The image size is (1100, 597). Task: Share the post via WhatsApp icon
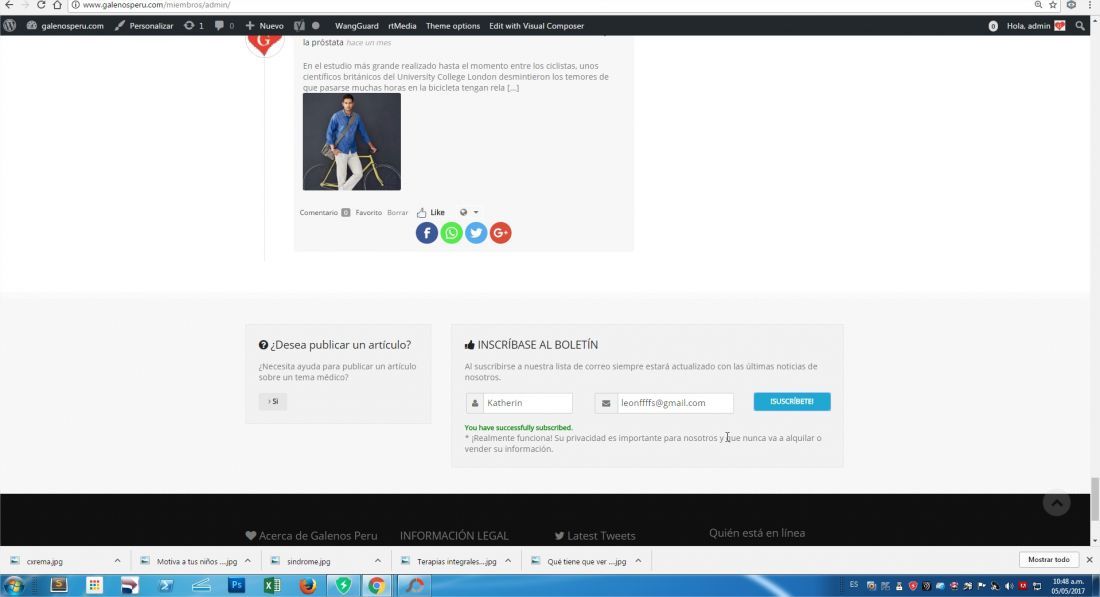point(451,233)
